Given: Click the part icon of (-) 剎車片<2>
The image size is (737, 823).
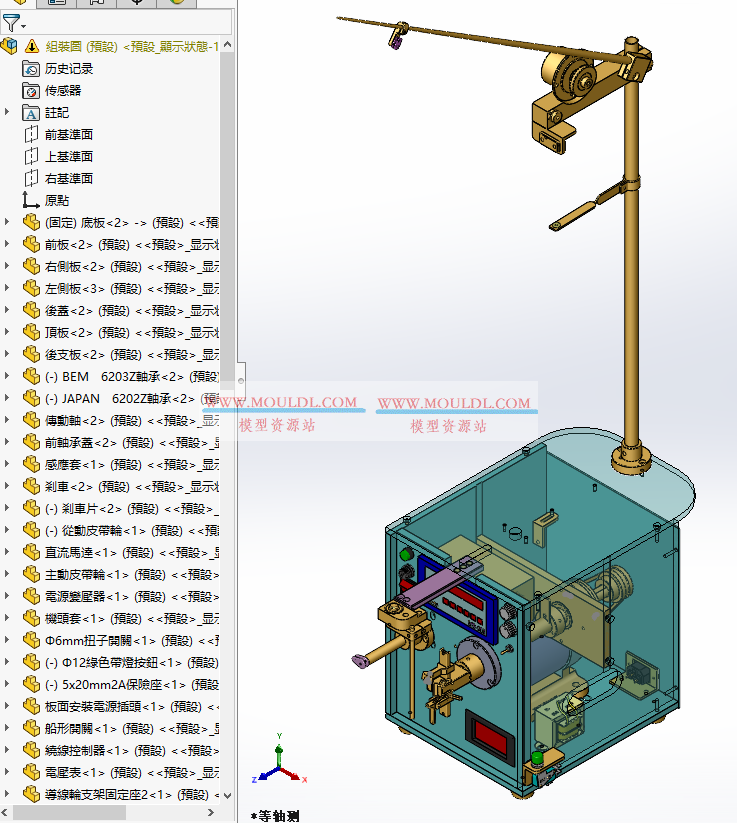Looking at the screenshot, I should [31, 509].
